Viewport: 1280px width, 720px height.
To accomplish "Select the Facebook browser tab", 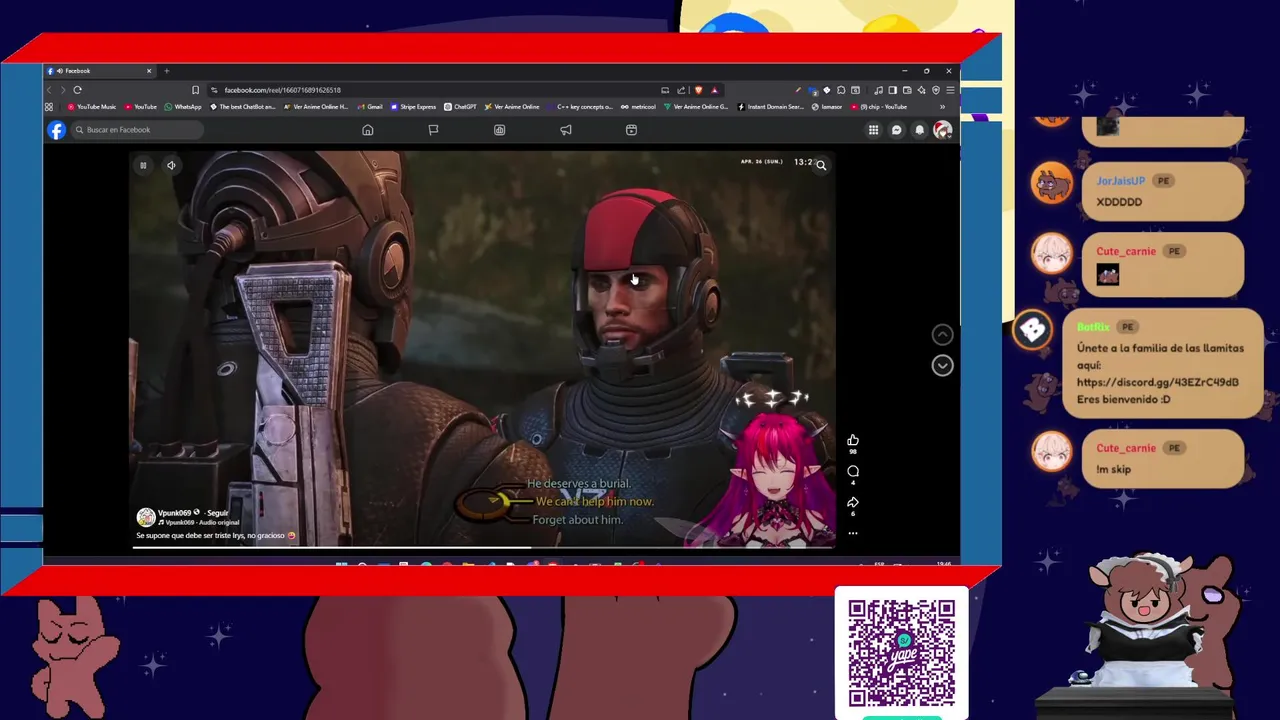I will [x=100, y=71].
